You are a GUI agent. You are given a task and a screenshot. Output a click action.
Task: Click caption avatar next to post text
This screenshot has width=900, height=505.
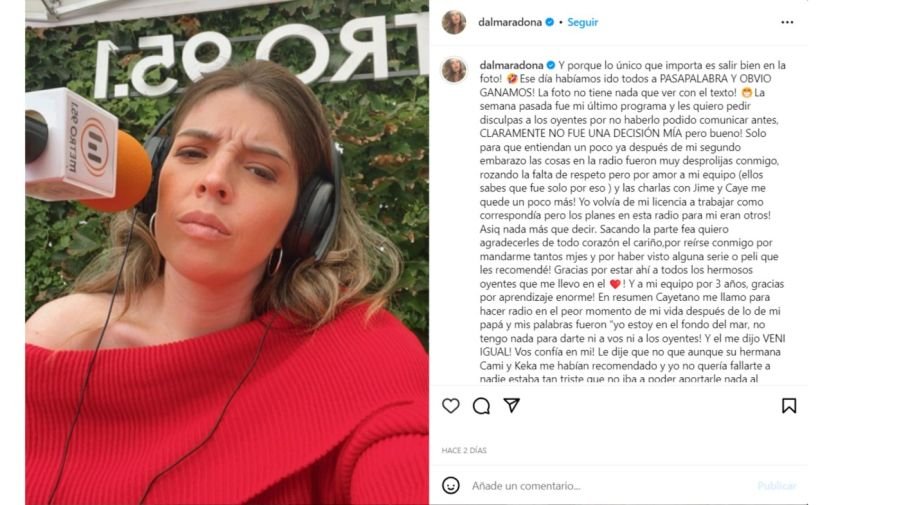(454, 70)
